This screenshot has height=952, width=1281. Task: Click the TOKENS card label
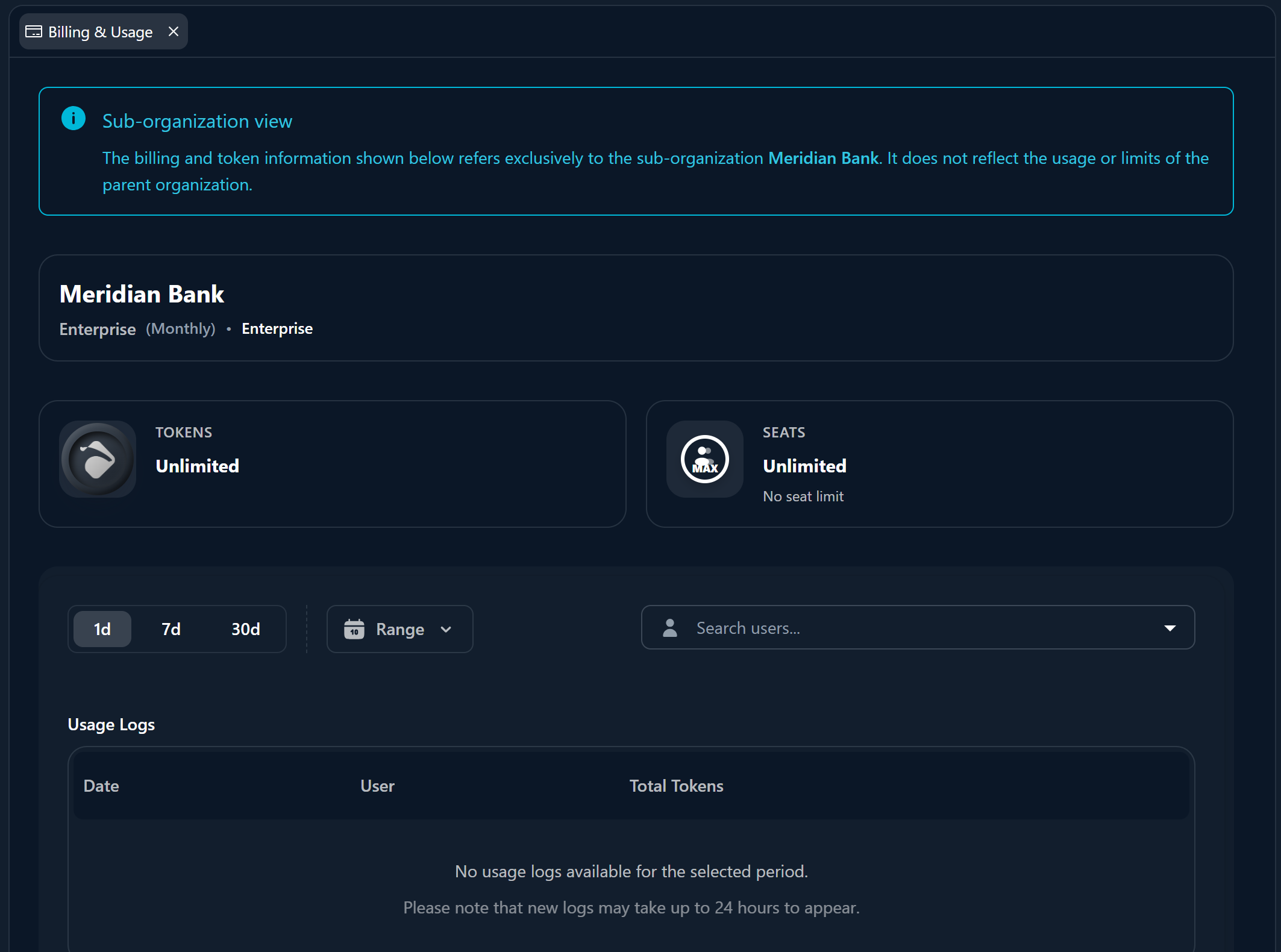coord(184,432)
